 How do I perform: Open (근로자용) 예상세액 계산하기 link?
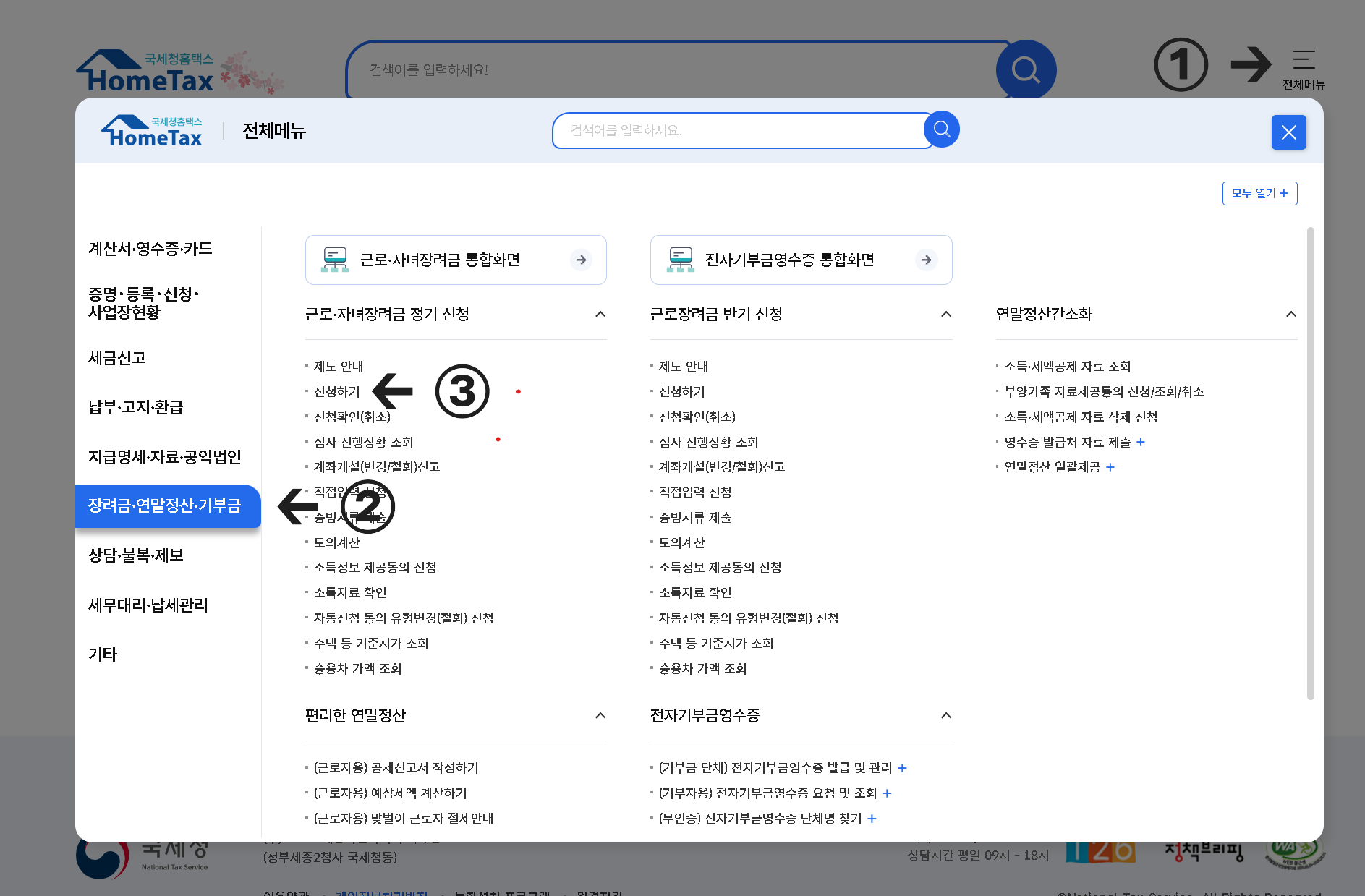(390, 793)
